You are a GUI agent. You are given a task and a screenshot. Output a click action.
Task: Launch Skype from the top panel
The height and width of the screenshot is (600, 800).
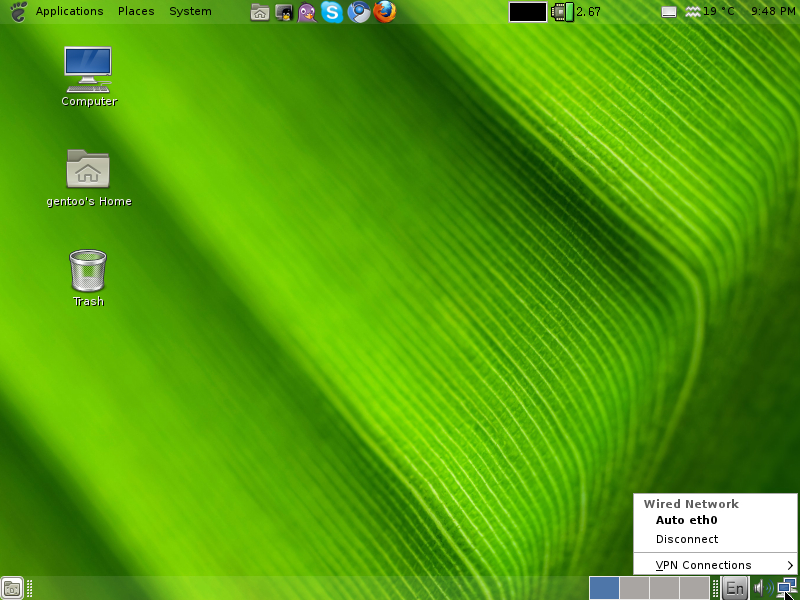click(x=332, y=12)
